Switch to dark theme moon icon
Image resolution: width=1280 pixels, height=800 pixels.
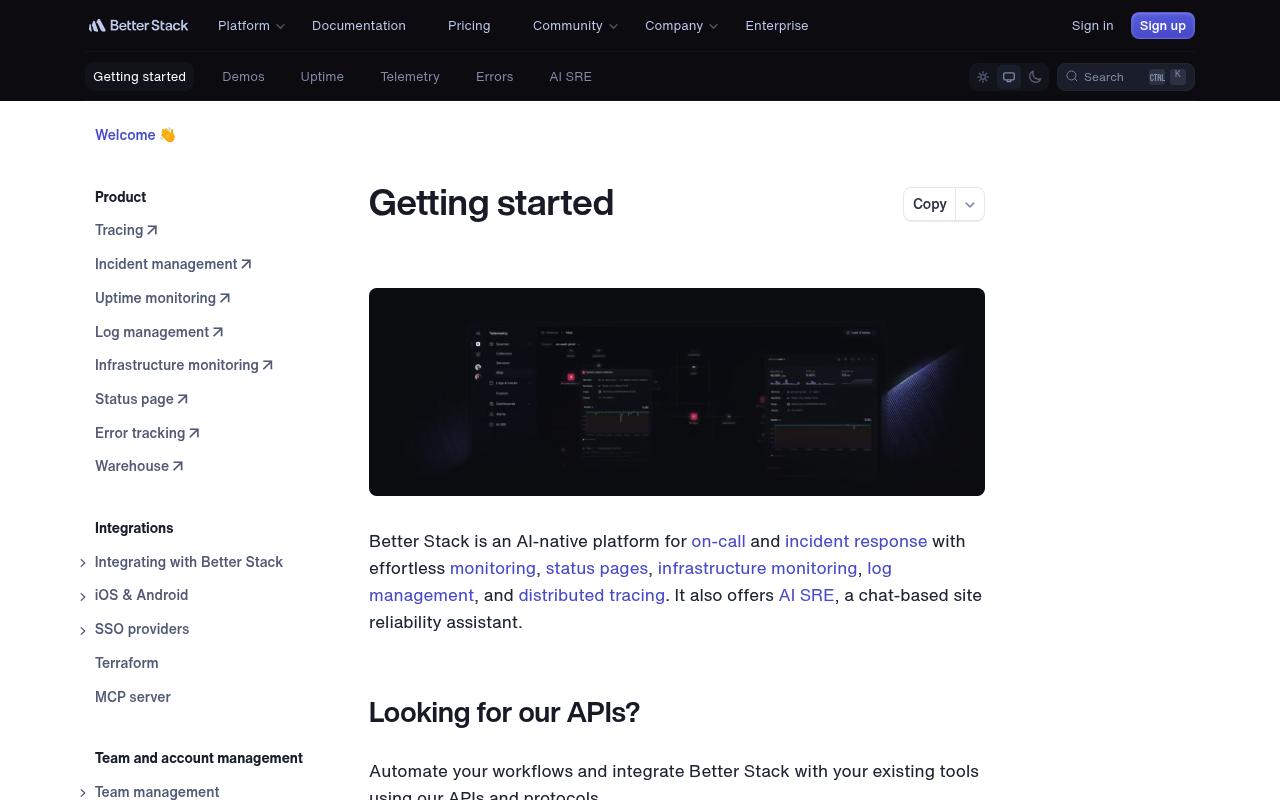pyautogui.click(x=1035, y=77)
